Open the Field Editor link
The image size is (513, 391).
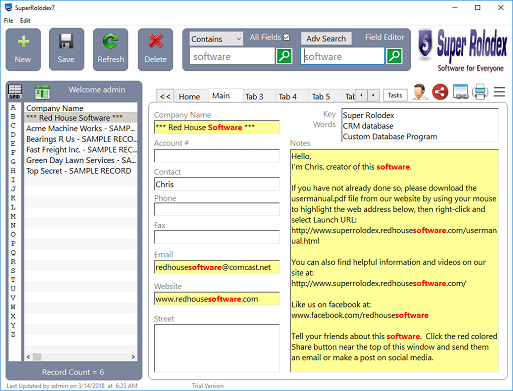tap(384, 37)
